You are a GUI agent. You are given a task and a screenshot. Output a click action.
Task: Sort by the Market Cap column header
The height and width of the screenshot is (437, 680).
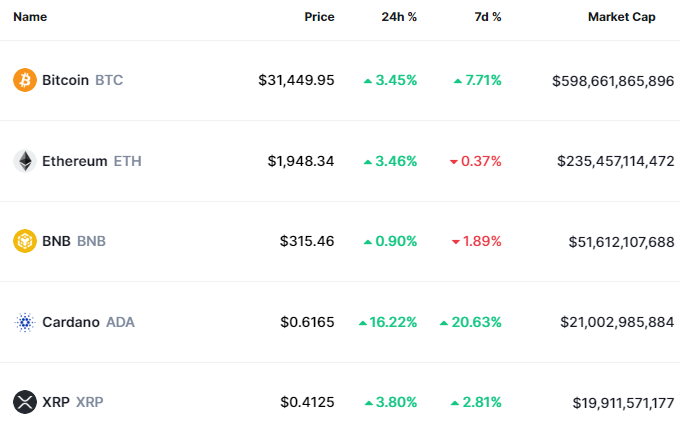coord(621,17)
